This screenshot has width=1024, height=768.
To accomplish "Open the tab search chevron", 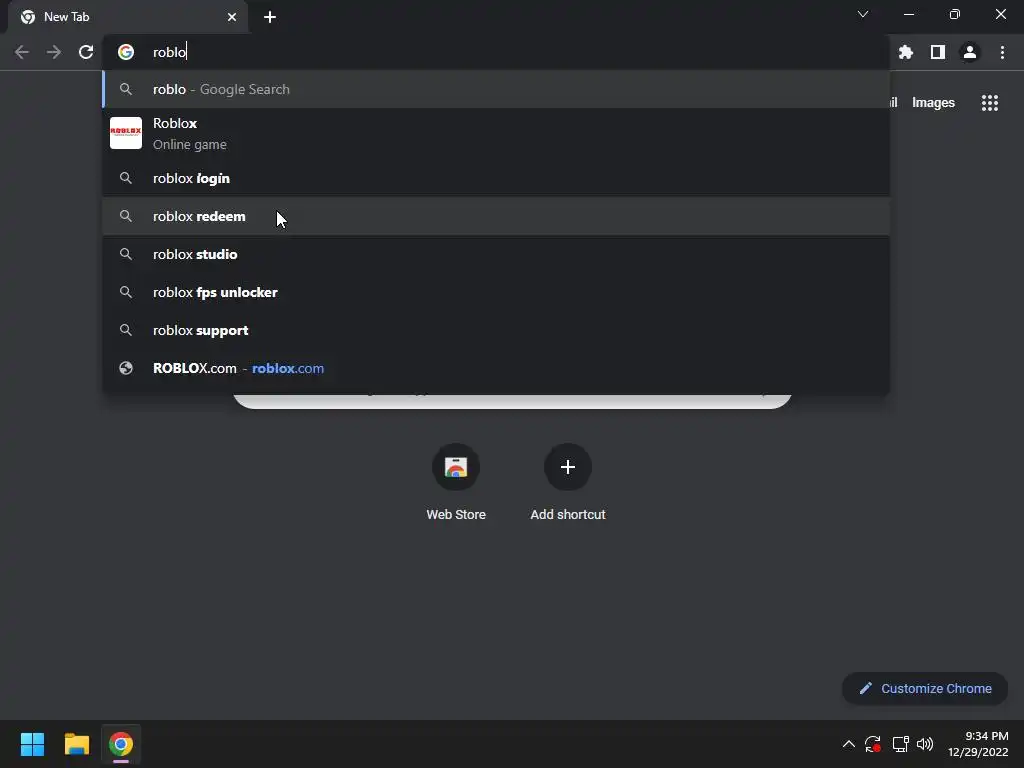I will click(863, 14).
